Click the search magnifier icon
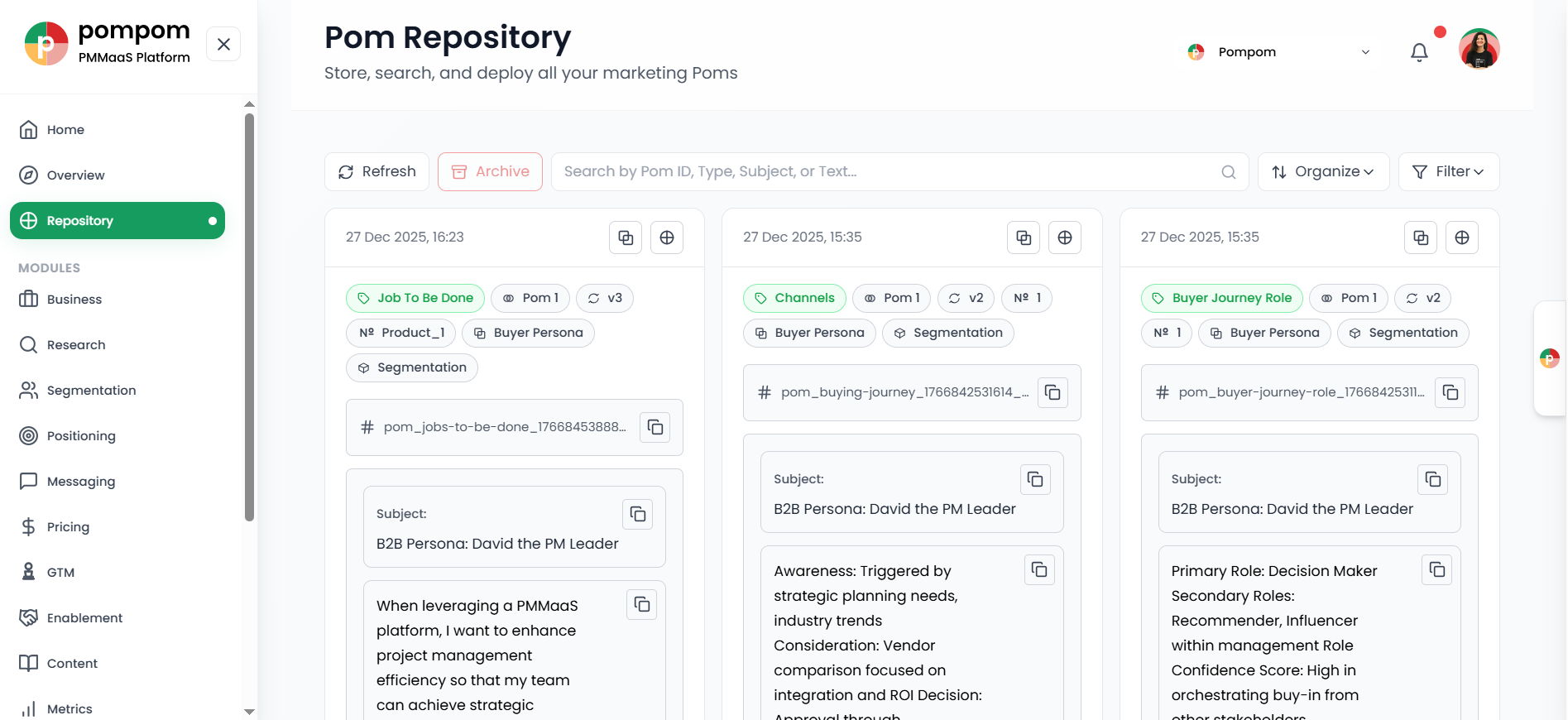Viewport: 1568px width, 720px height. tap(1229, 172)
